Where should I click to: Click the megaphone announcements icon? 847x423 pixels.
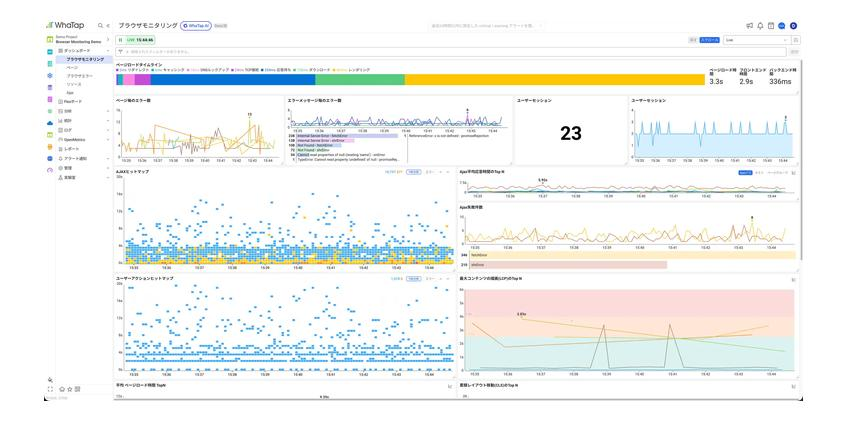click(x=750, y=25)
